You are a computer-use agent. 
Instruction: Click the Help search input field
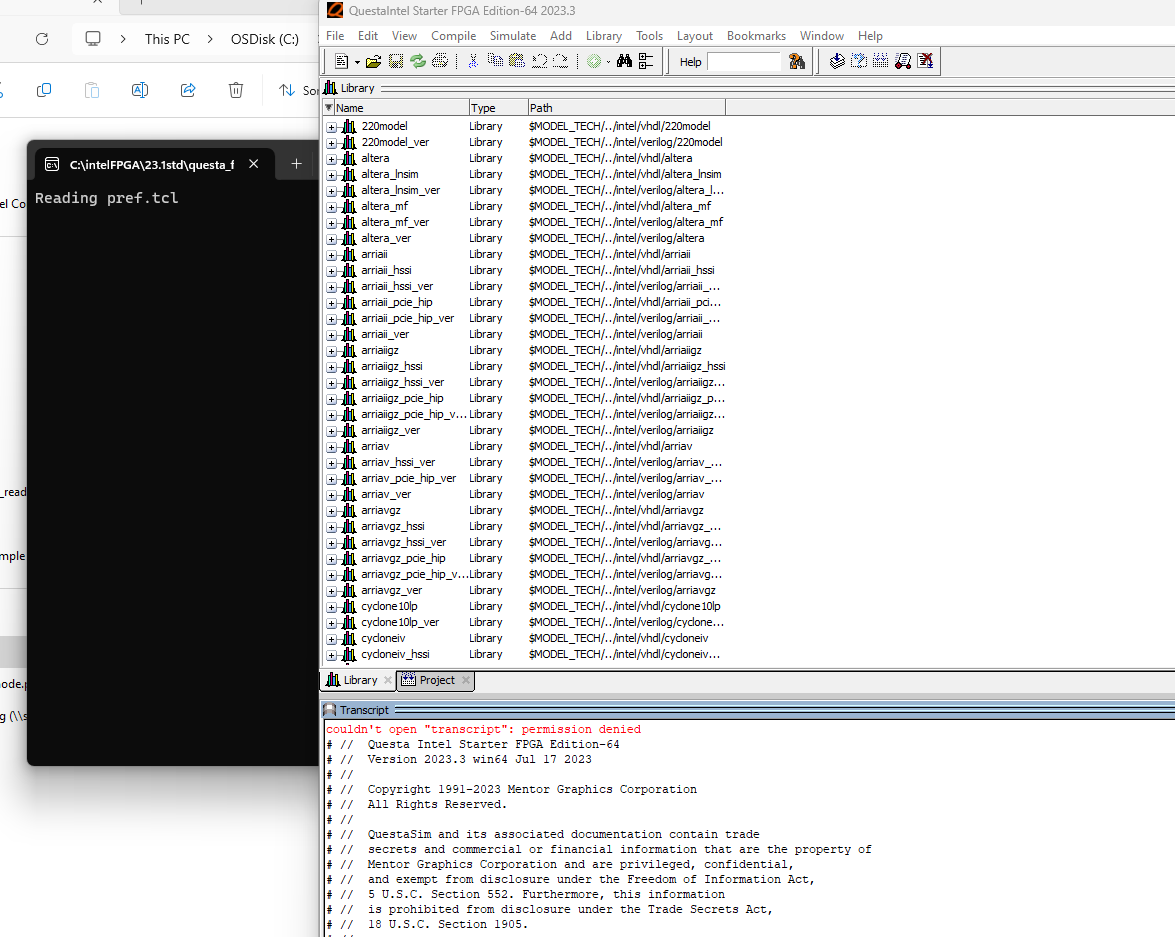(x=743, y=62)
